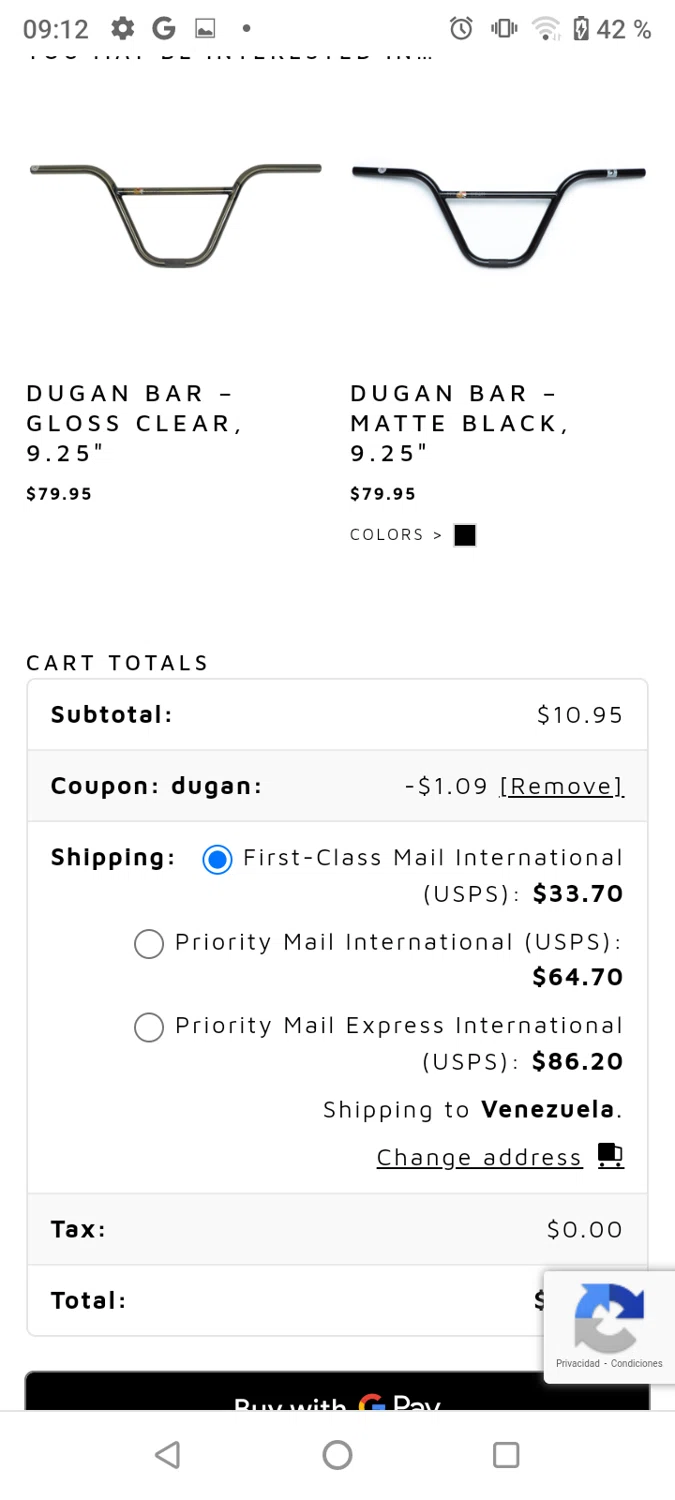Tap Google G icon in status bar

pos(164,29)
